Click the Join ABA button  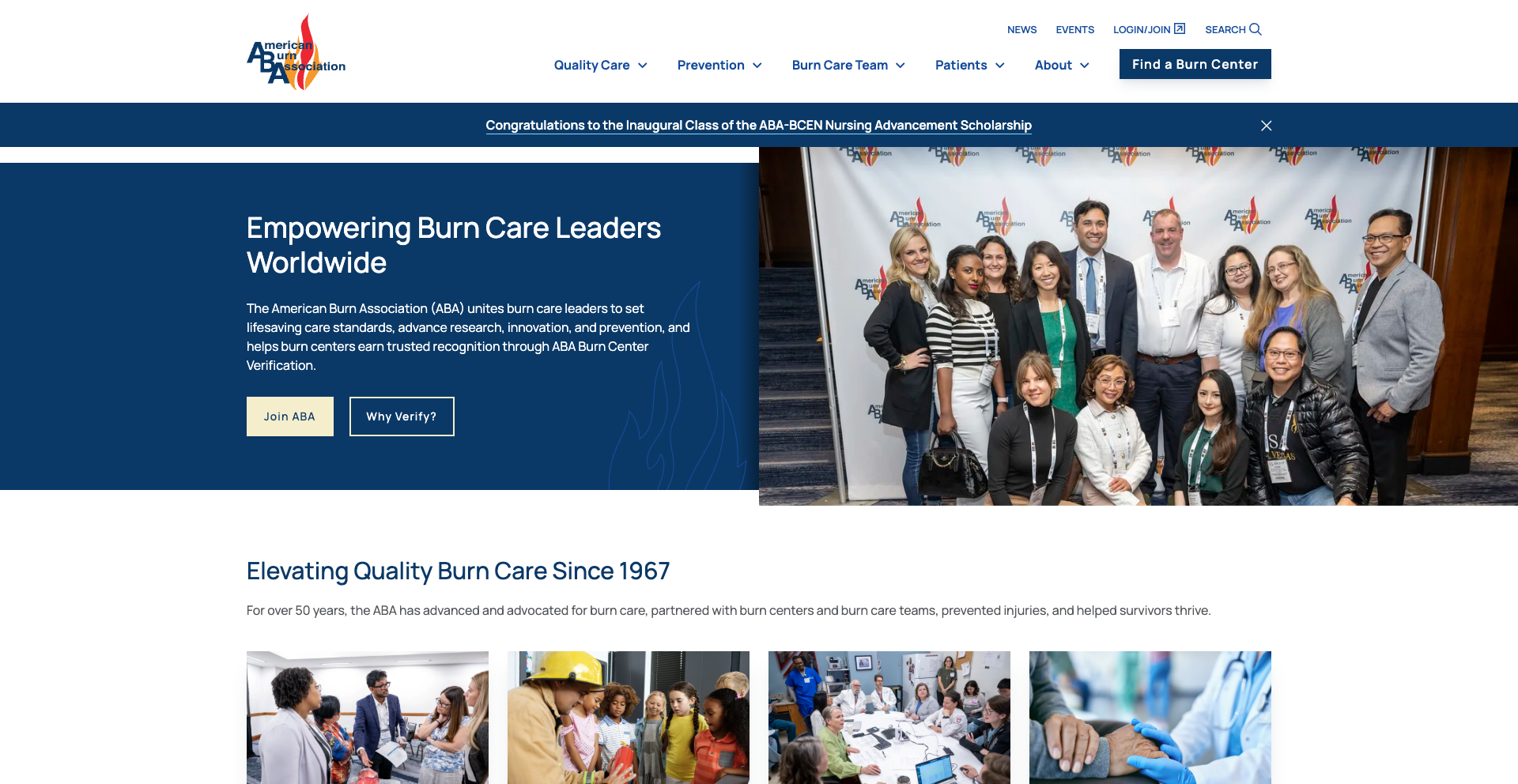click(x=289, y=416)
